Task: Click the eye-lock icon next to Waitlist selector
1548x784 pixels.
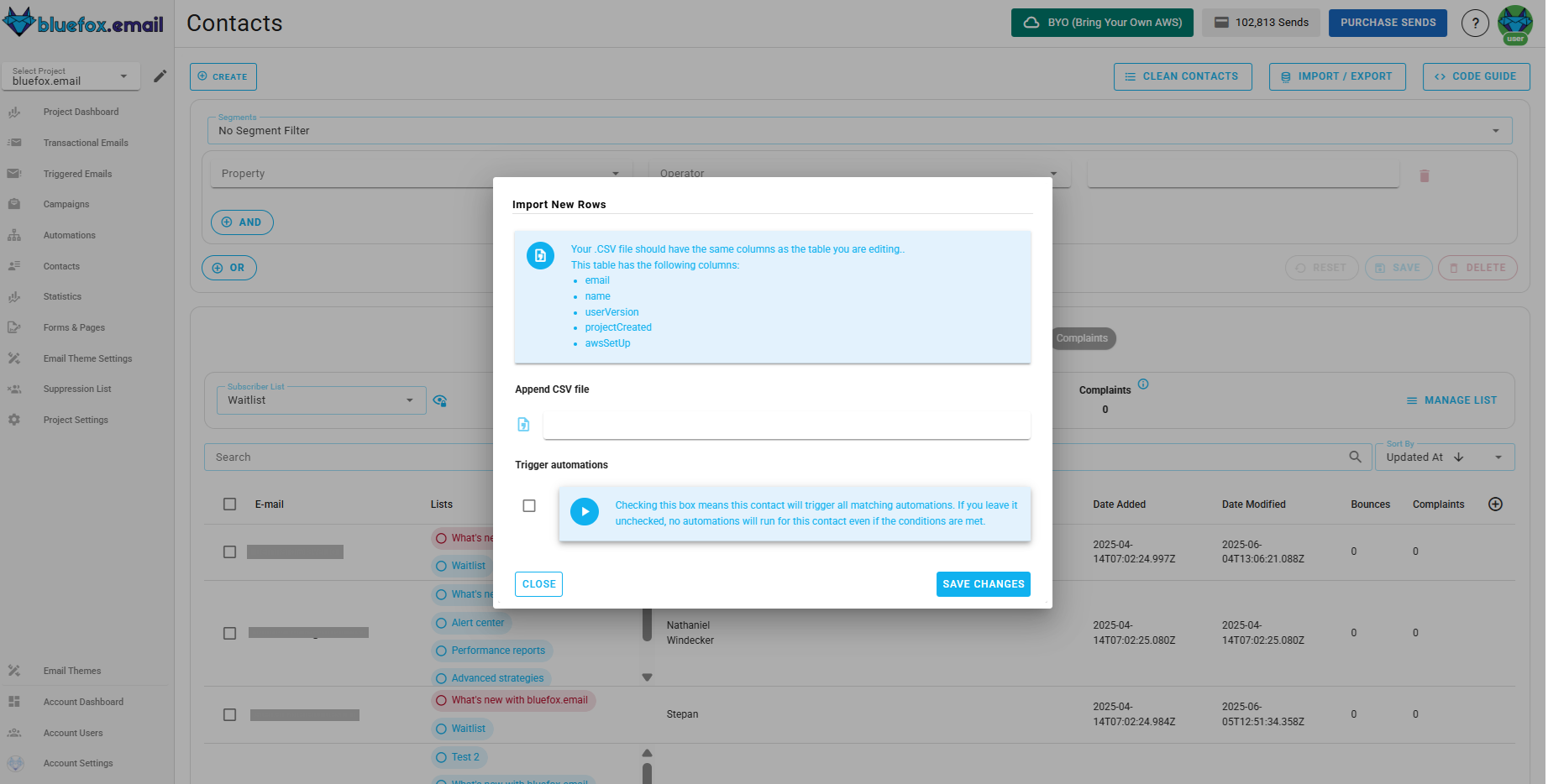Action: 439,400
